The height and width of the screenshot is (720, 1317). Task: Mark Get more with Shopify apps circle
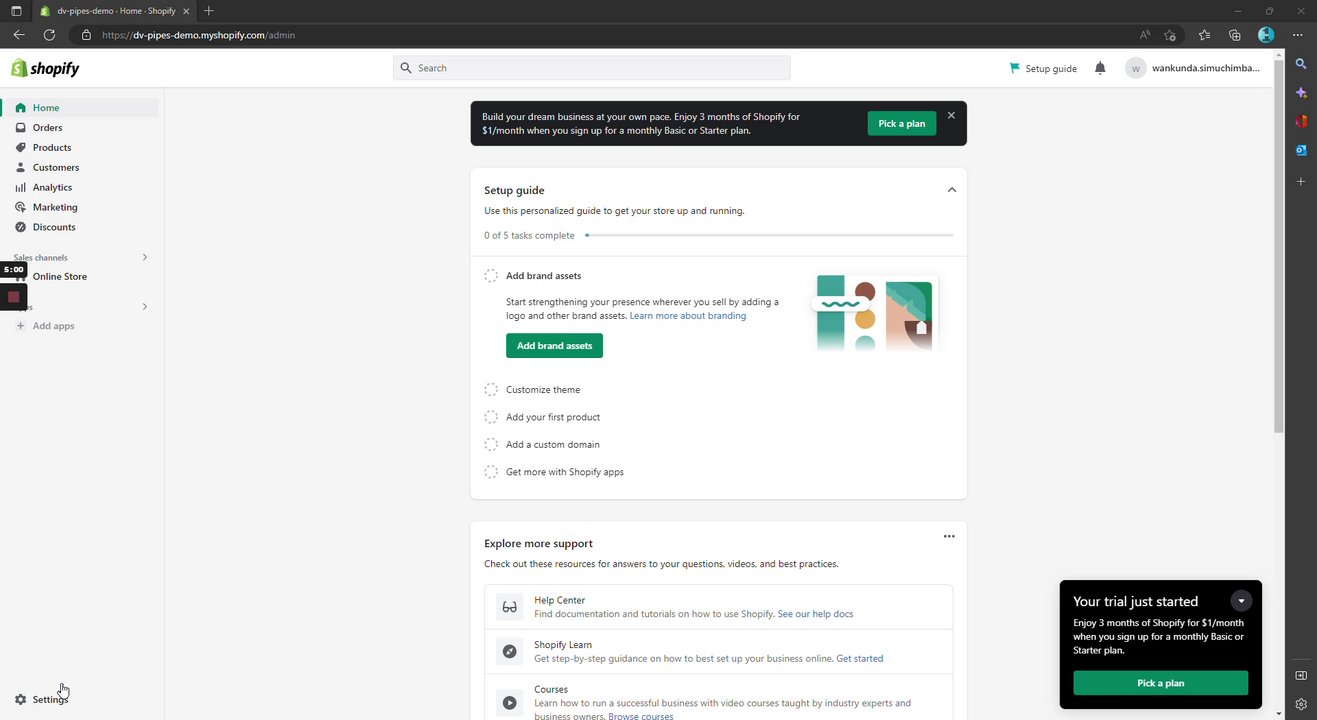(491, 472)
